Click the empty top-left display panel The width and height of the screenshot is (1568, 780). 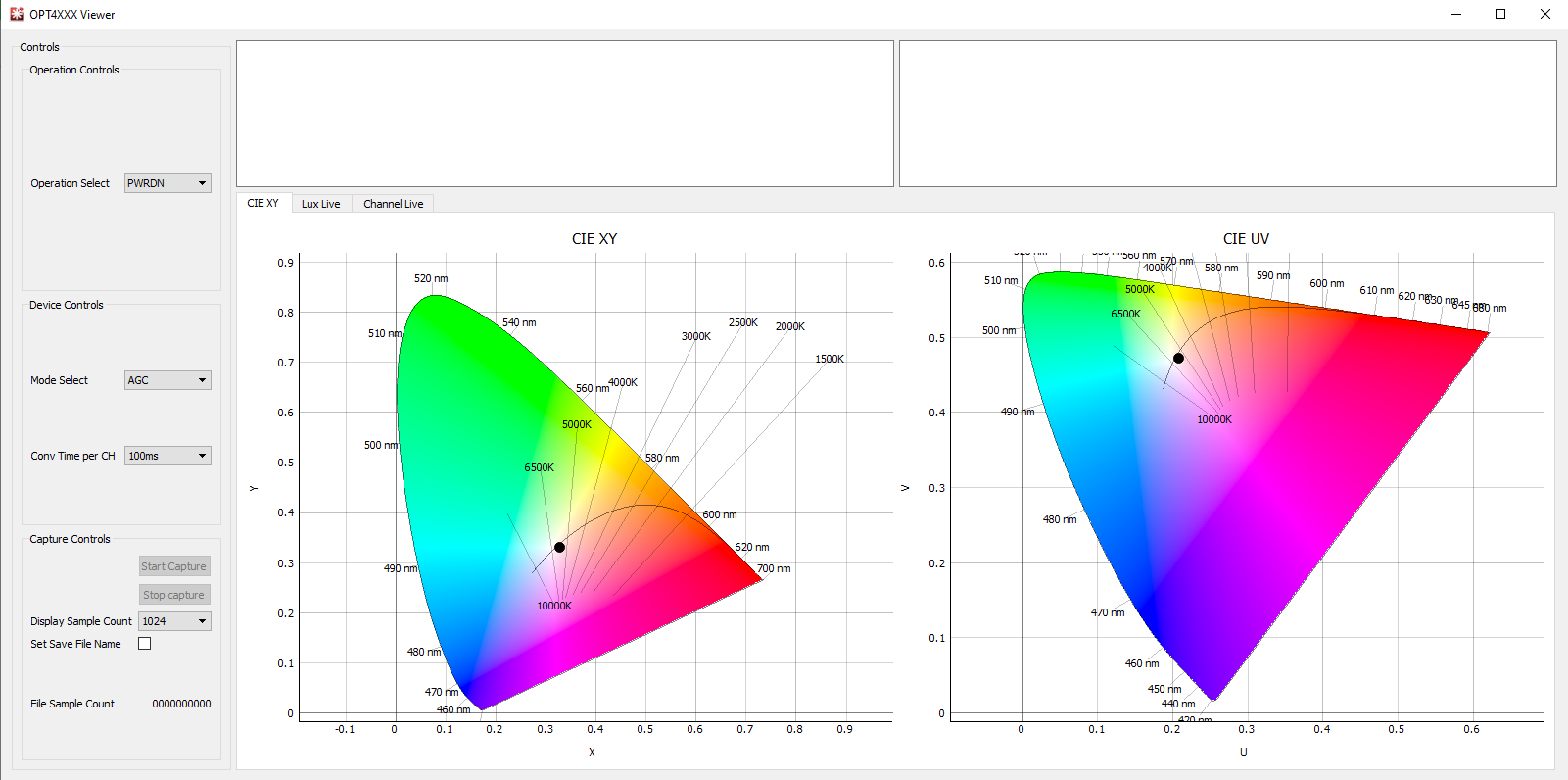click(x=565, y=114)
